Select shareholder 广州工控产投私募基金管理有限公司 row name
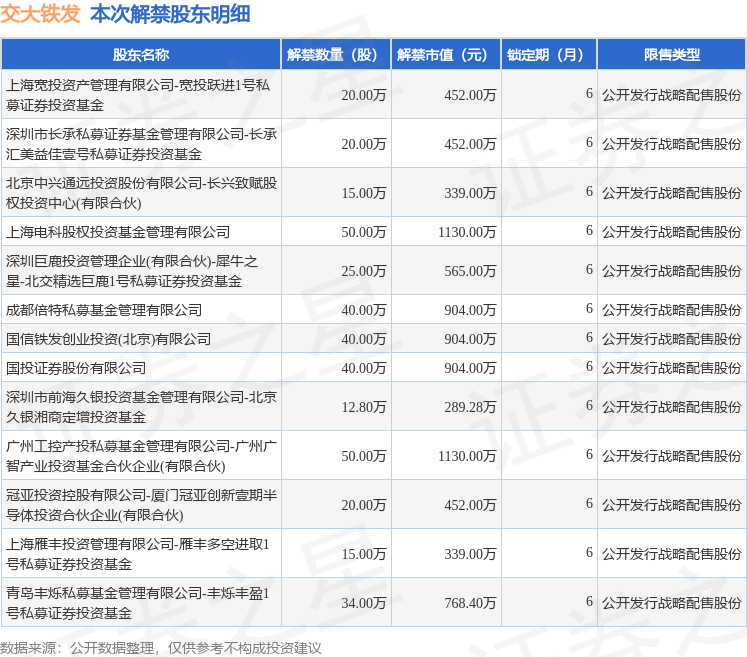Screen dimensions: 747x657 [x=141, y=456]
